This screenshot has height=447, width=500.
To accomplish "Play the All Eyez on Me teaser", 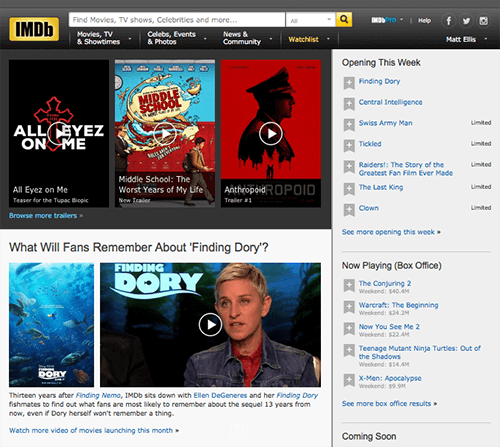I will 59,134.
